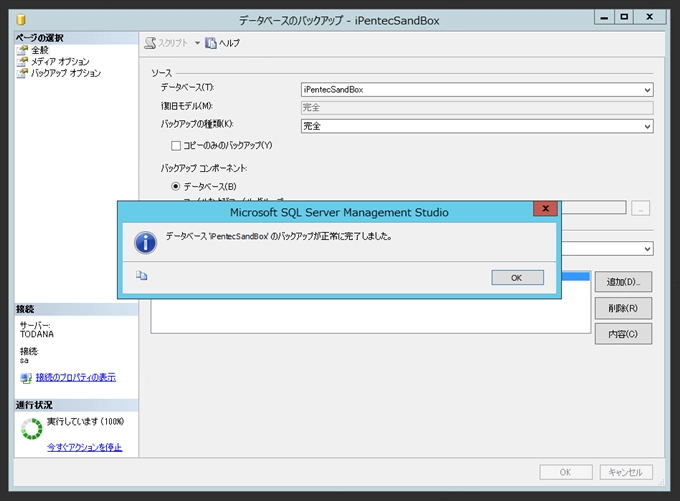Select the メディア オプション page
Screen dimensions: 680x501
pos(60,62)
